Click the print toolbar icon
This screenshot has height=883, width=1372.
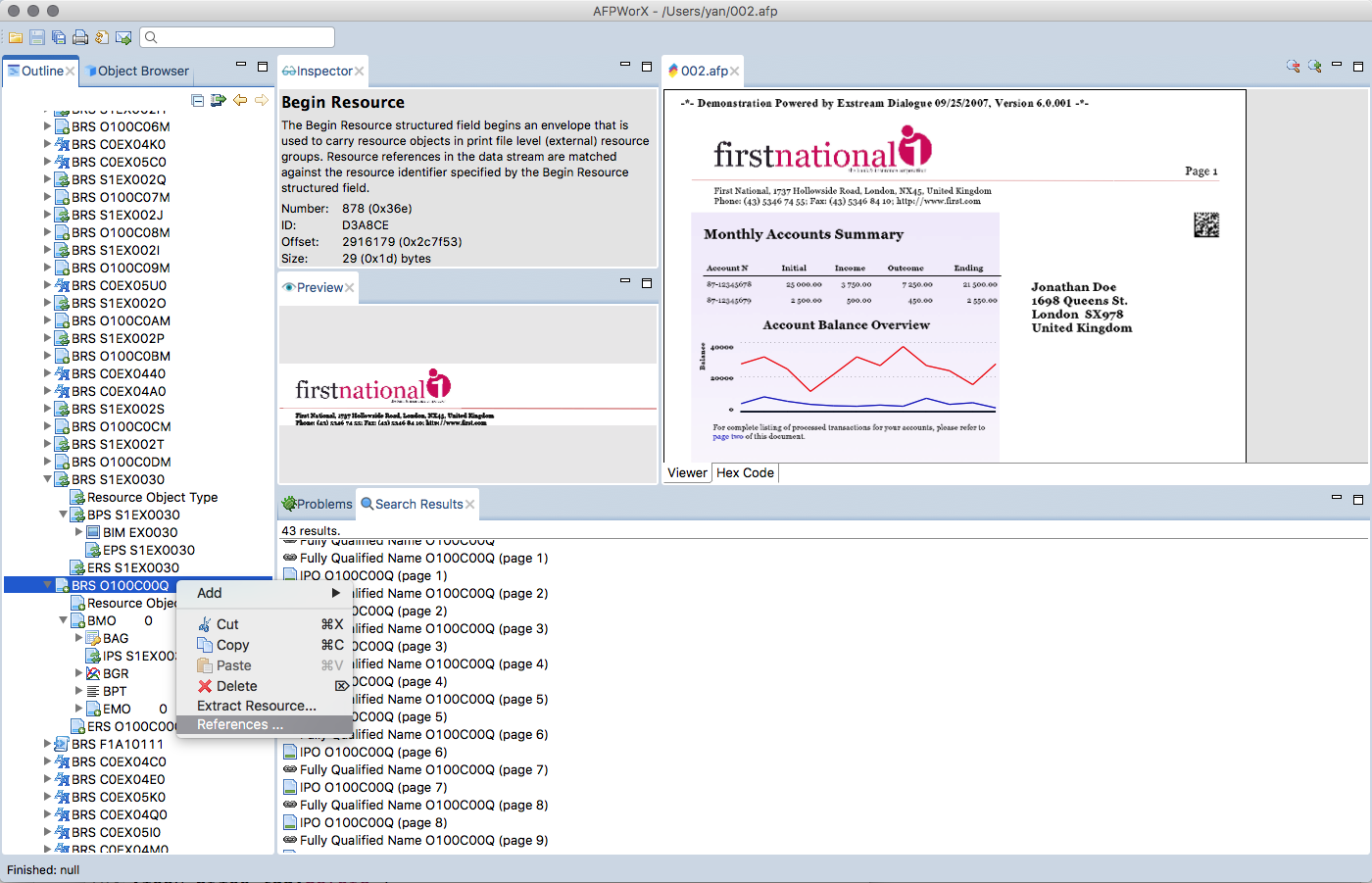pos(80,37)
